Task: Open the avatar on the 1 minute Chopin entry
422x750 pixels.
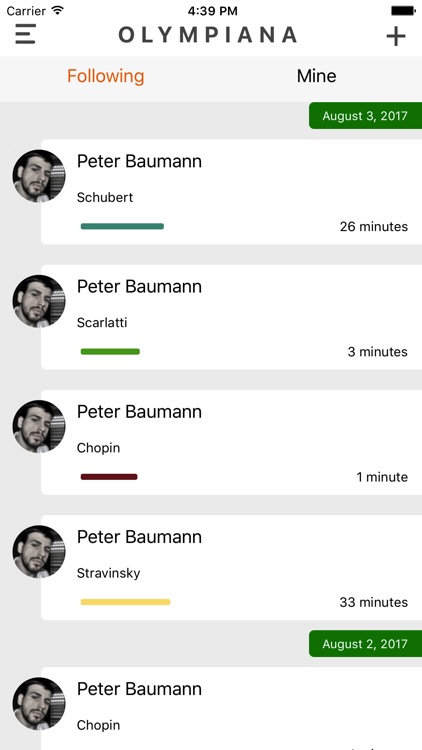Action: 39,427
